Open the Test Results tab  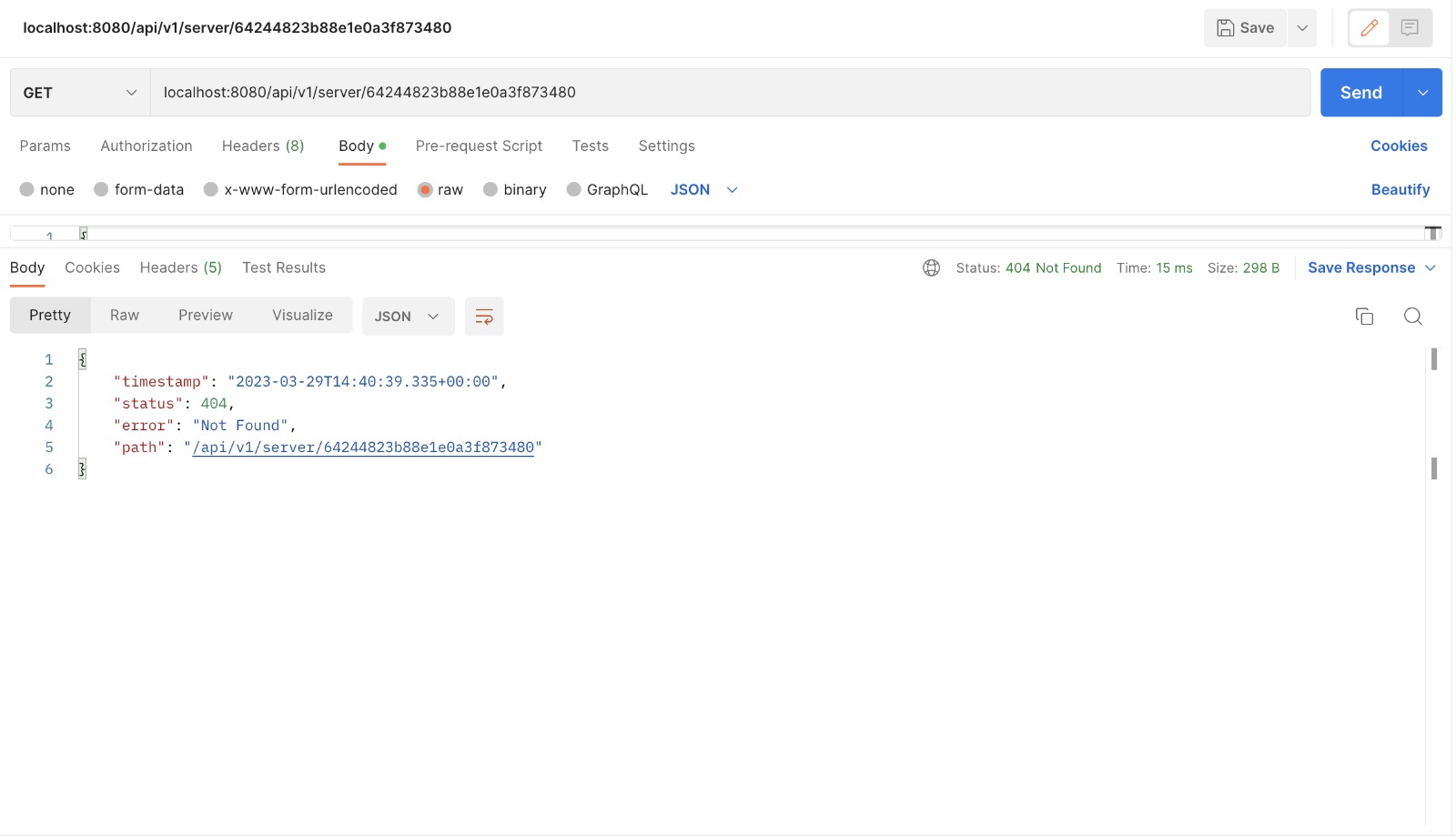coord(284,267)
